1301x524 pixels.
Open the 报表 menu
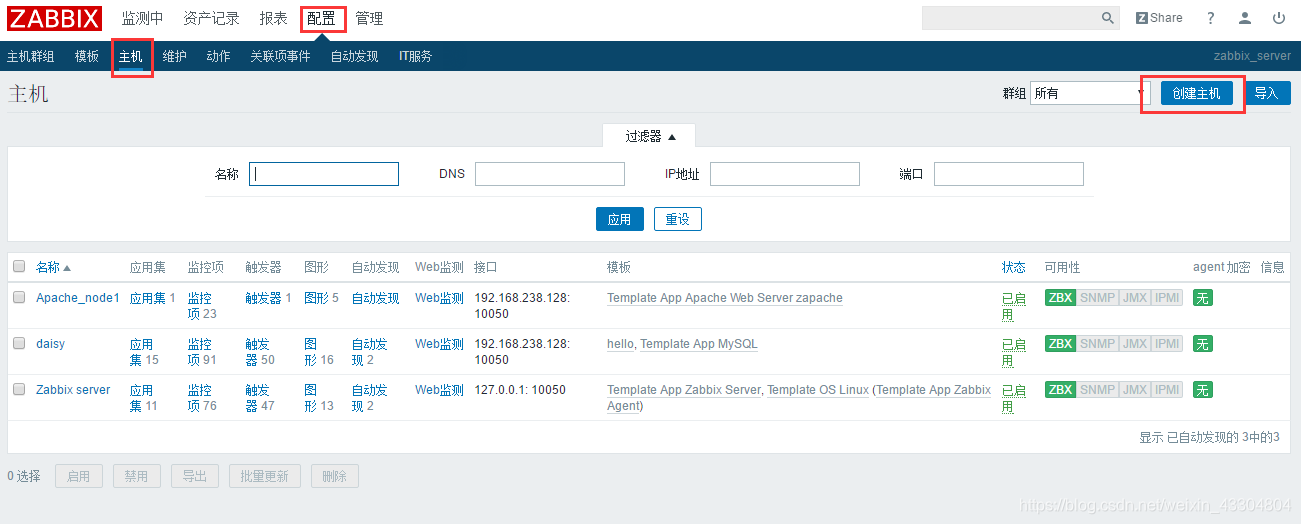click(273, 18)
